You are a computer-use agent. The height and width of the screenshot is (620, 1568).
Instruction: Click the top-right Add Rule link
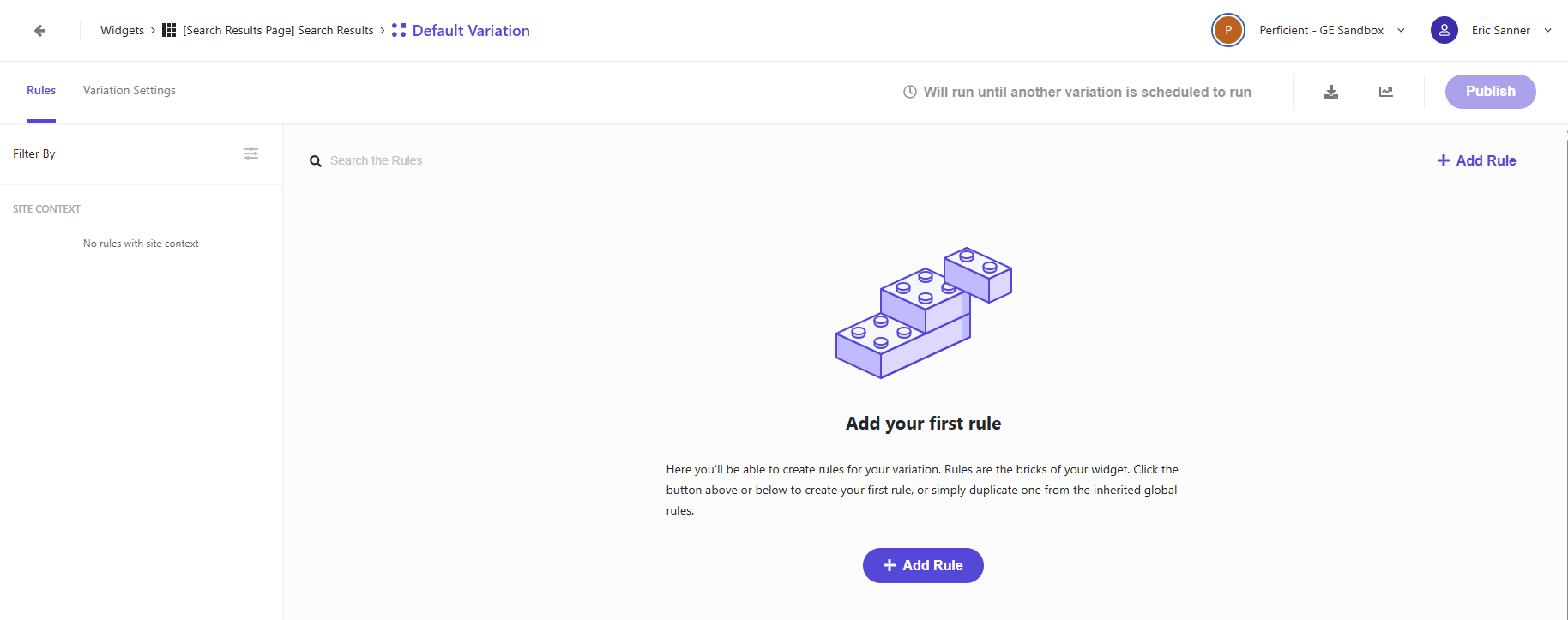[x=1477, y=160]
